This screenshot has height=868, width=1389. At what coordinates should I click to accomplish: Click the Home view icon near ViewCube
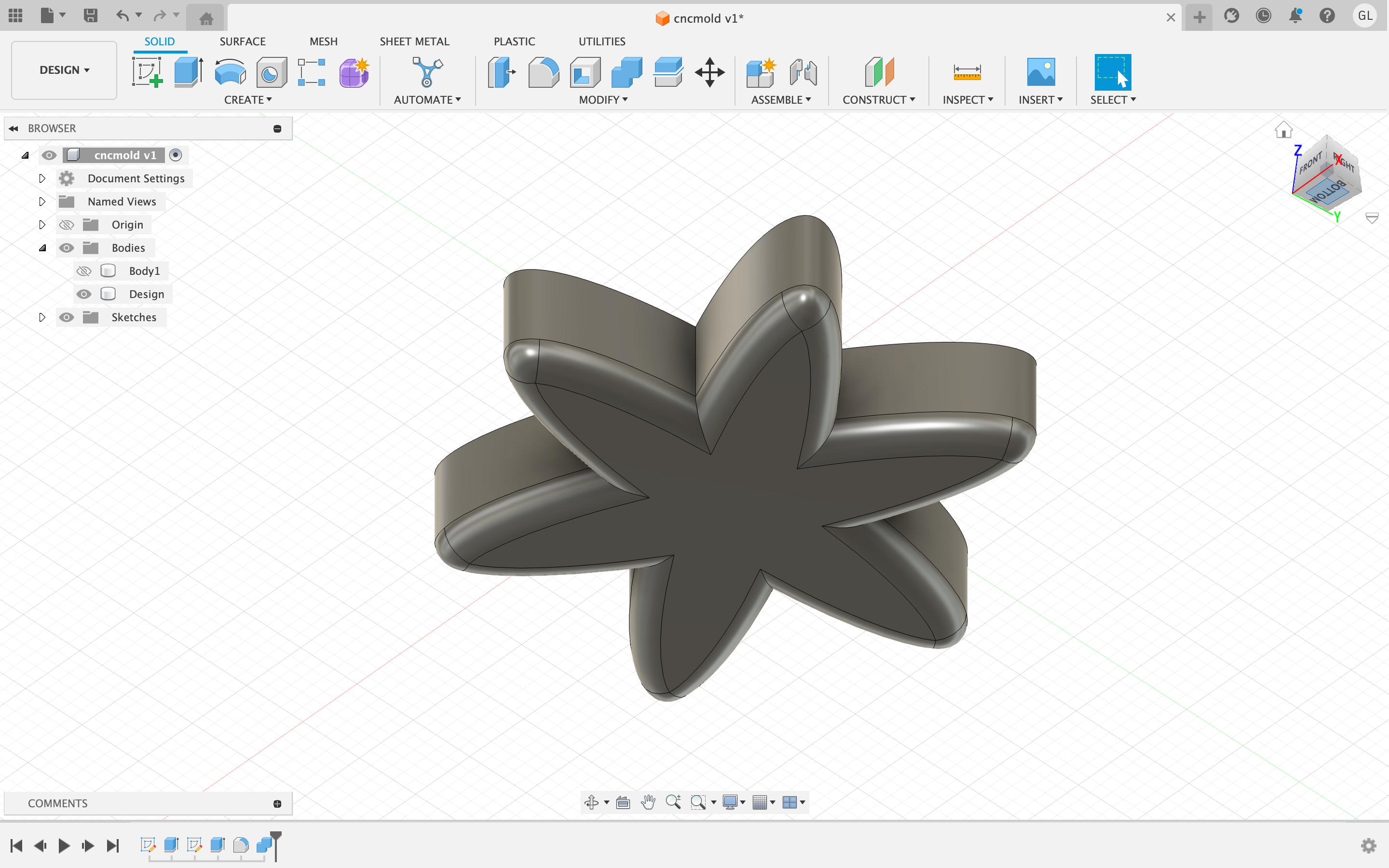[x=1283, y=130]
